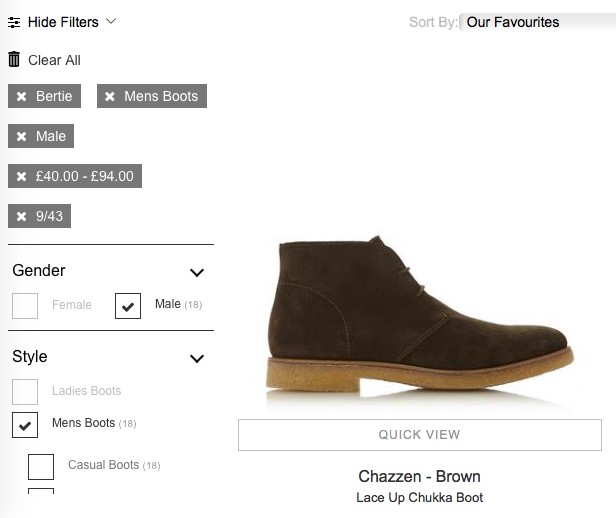Click the filter sliders icon beside Hide Filters
The height and width of the screenshot is (518, 616).
[14, 22]
